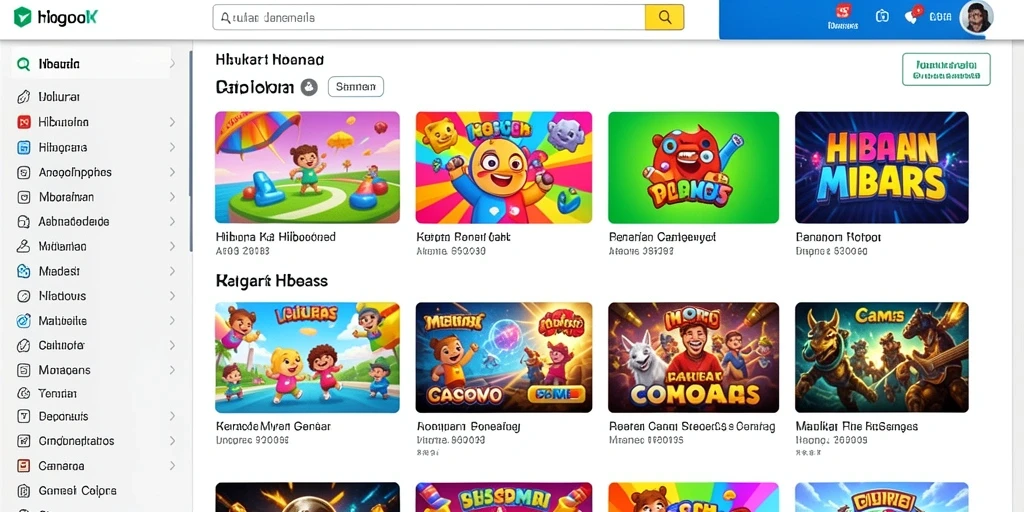Click the Ganaroa sidebar icon
The width and height of the screenshot is (1024, 512).
(24, 466)
